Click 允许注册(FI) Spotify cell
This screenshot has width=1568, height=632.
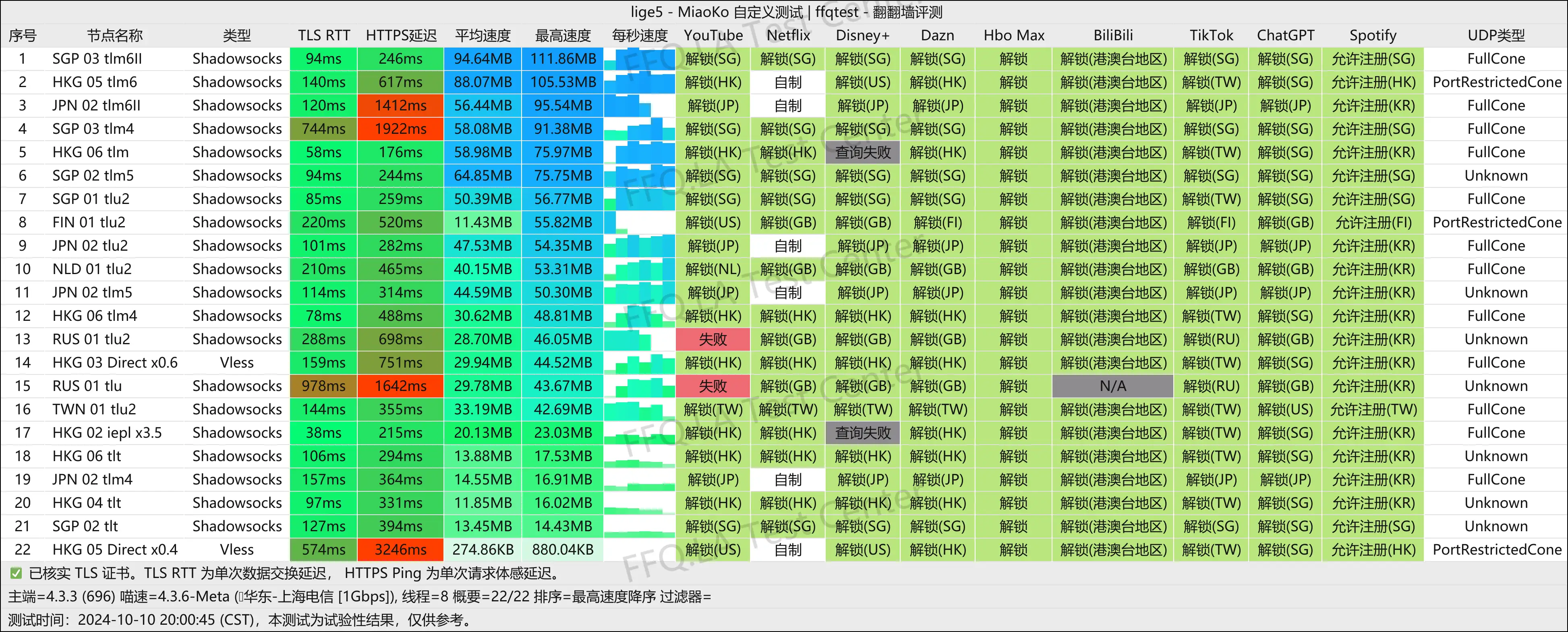pyautogui.click(x=1373, y=223)
